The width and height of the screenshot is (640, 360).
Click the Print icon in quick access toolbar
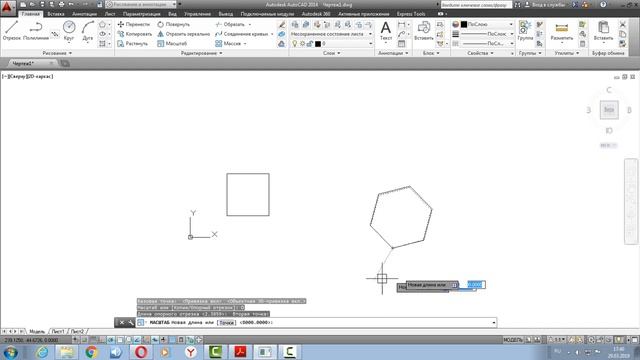point(62,4)
